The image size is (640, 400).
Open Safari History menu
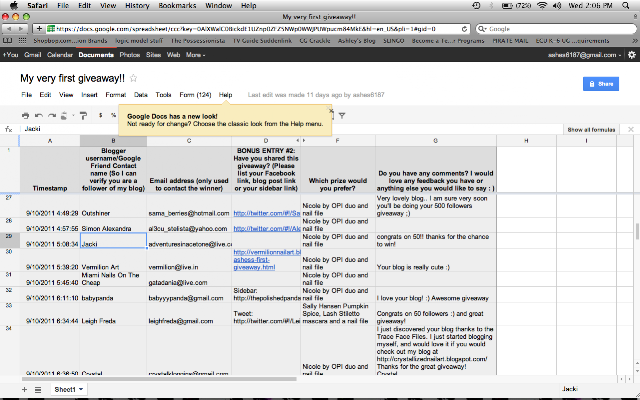pos(137,6)
